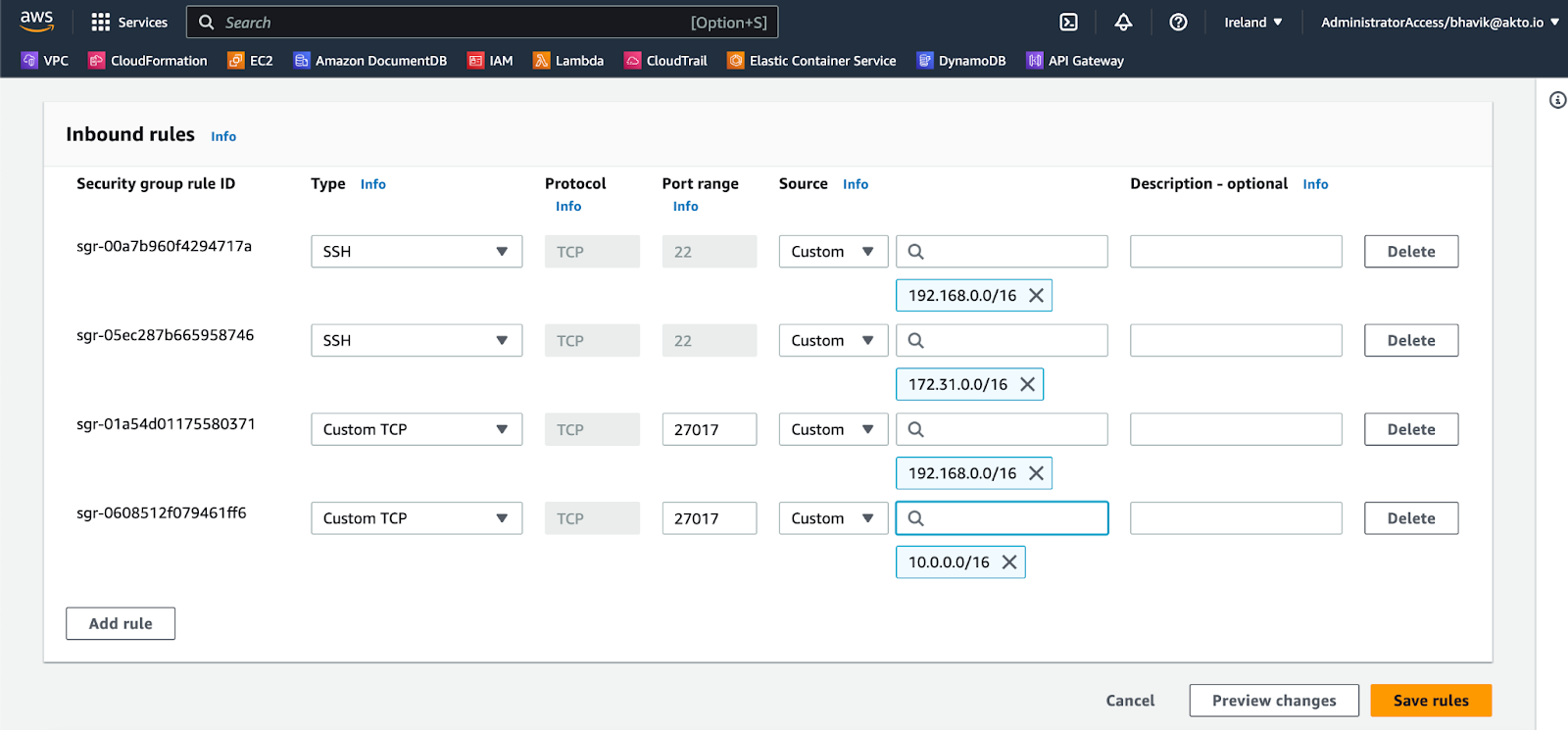Image resolution: width=1568 pixels, height=730 pixels.
Task: Remove the 172.31.0.0/16 source CIDR tag
Action: [x=1027, y=384]
